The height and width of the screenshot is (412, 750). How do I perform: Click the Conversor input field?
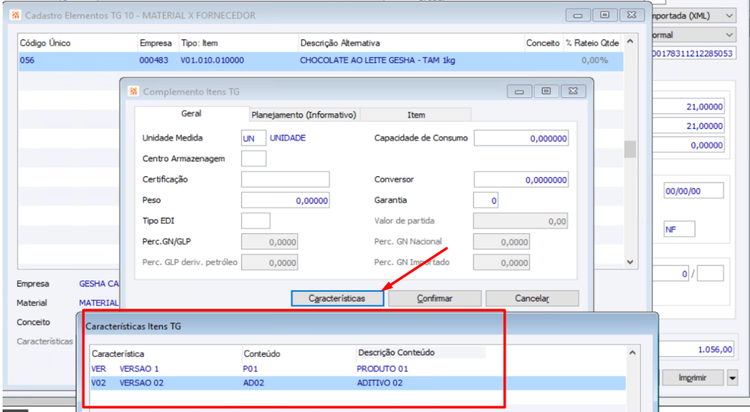pos(521,180)
